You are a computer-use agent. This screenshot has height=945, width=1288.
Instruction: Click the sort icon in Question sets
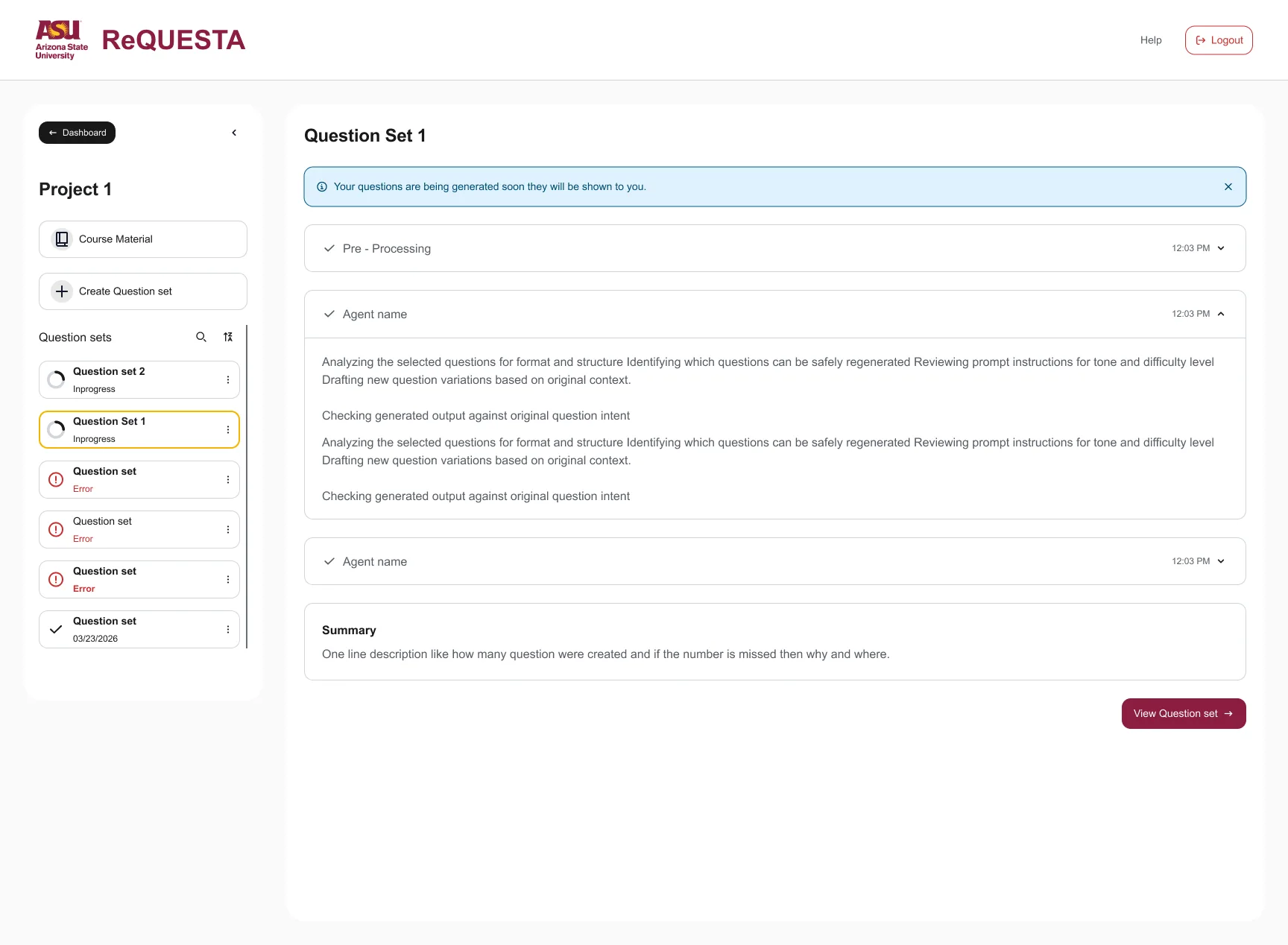228,337
